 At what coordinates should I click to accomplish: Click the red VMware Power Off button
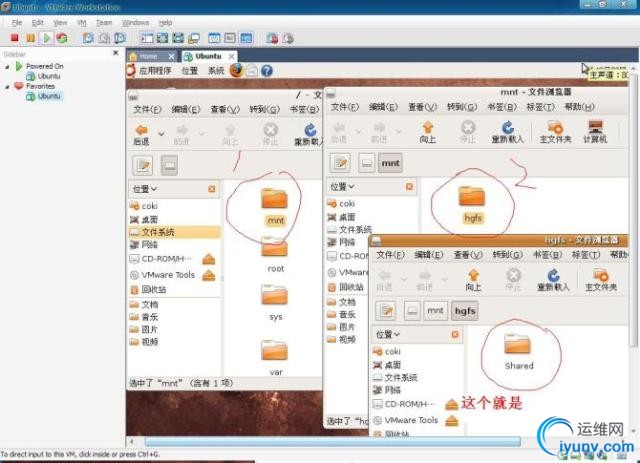click(x=14, y=38)
